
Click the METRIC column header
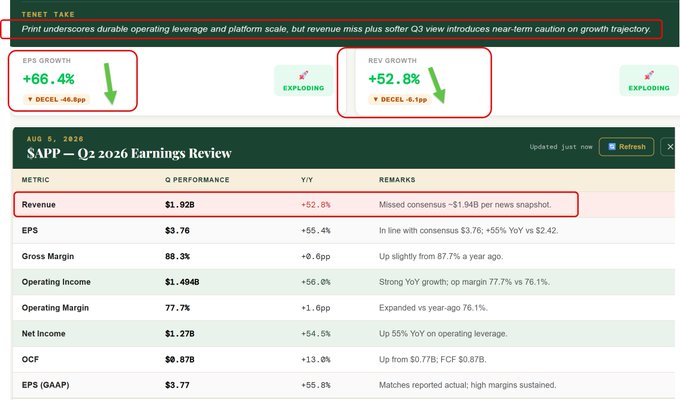[36, 180]
